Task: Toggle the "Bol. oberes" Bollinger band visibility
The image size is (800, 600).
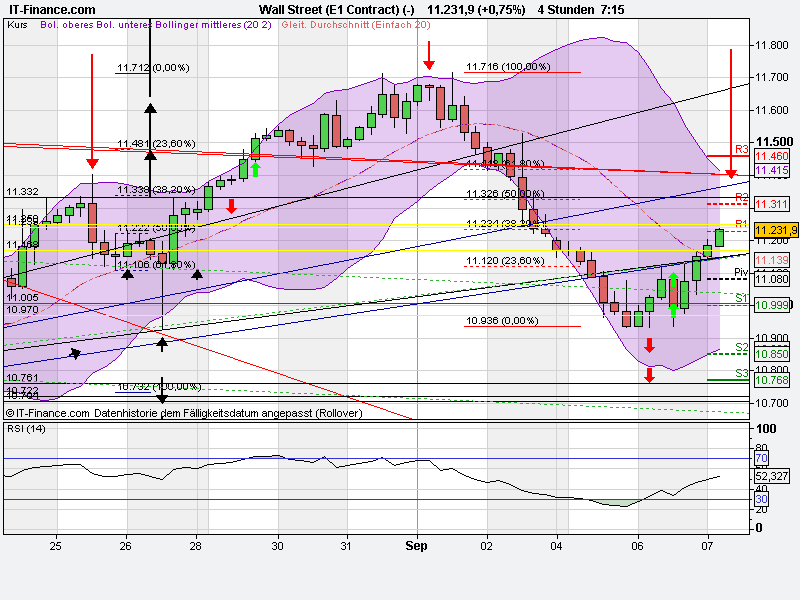Action: point(60,29)
